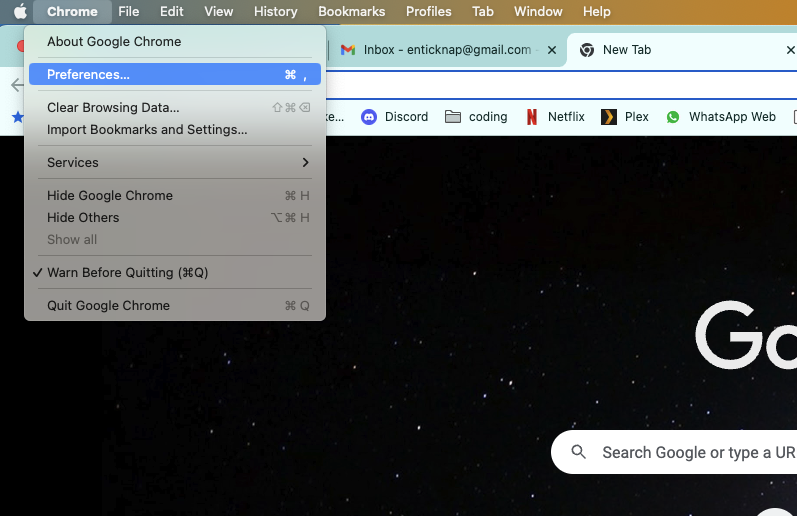Open the Help menu
The image size is (797, 516).
pyautogui.click(x=596, y=11)
